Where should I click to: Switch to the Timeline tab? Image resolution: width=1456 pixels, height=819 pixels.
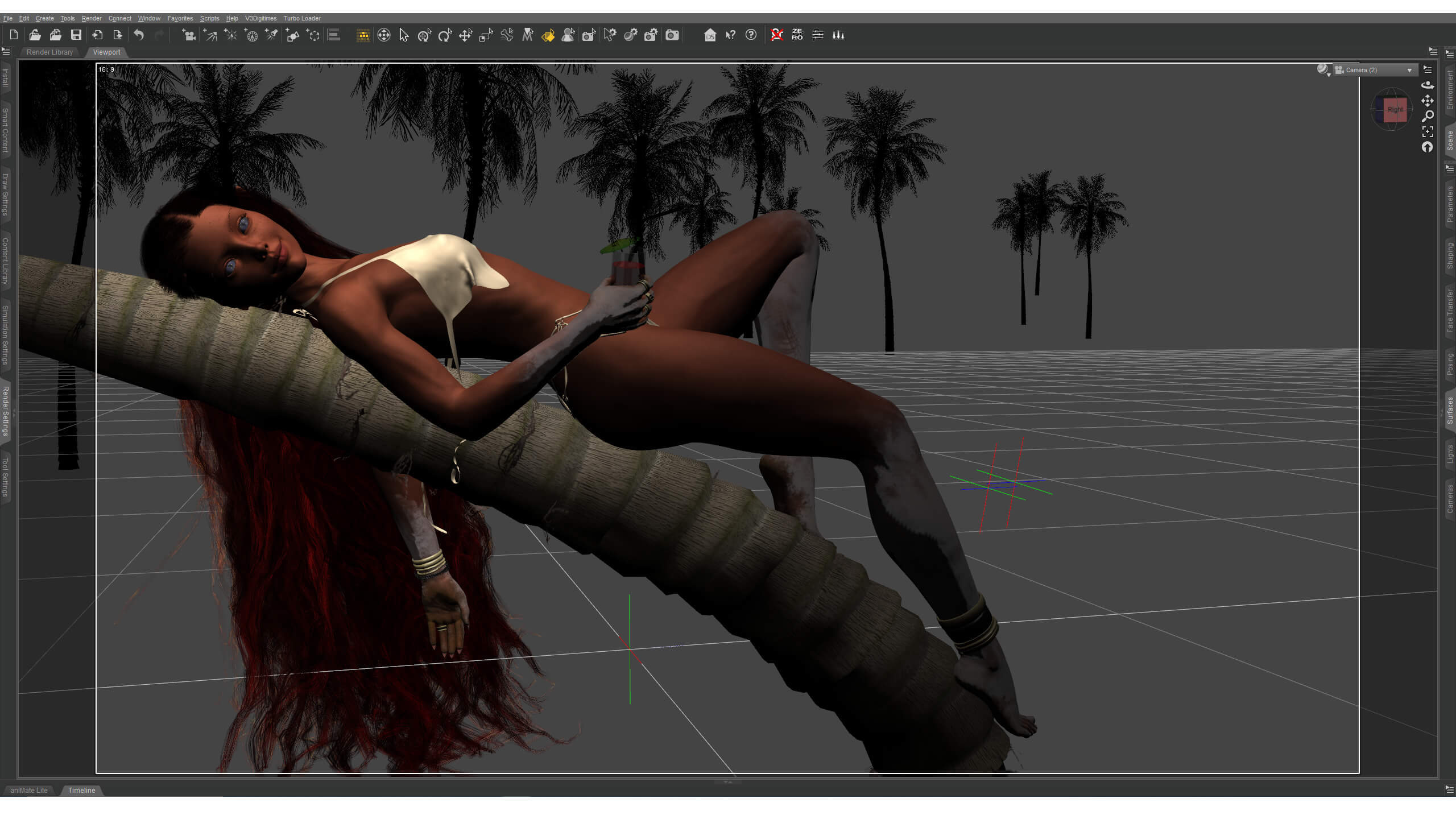pyautogui.click(x=82, y=791)
